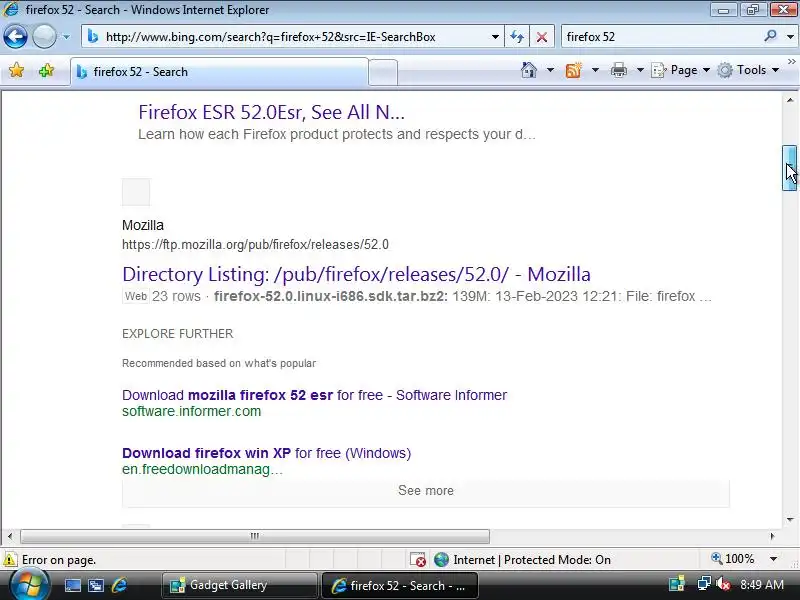The width and height of the screenshot is (800, 600).
Task: Open the Windows Start orb
Action: pyautogui.click(x=30, y=585)
